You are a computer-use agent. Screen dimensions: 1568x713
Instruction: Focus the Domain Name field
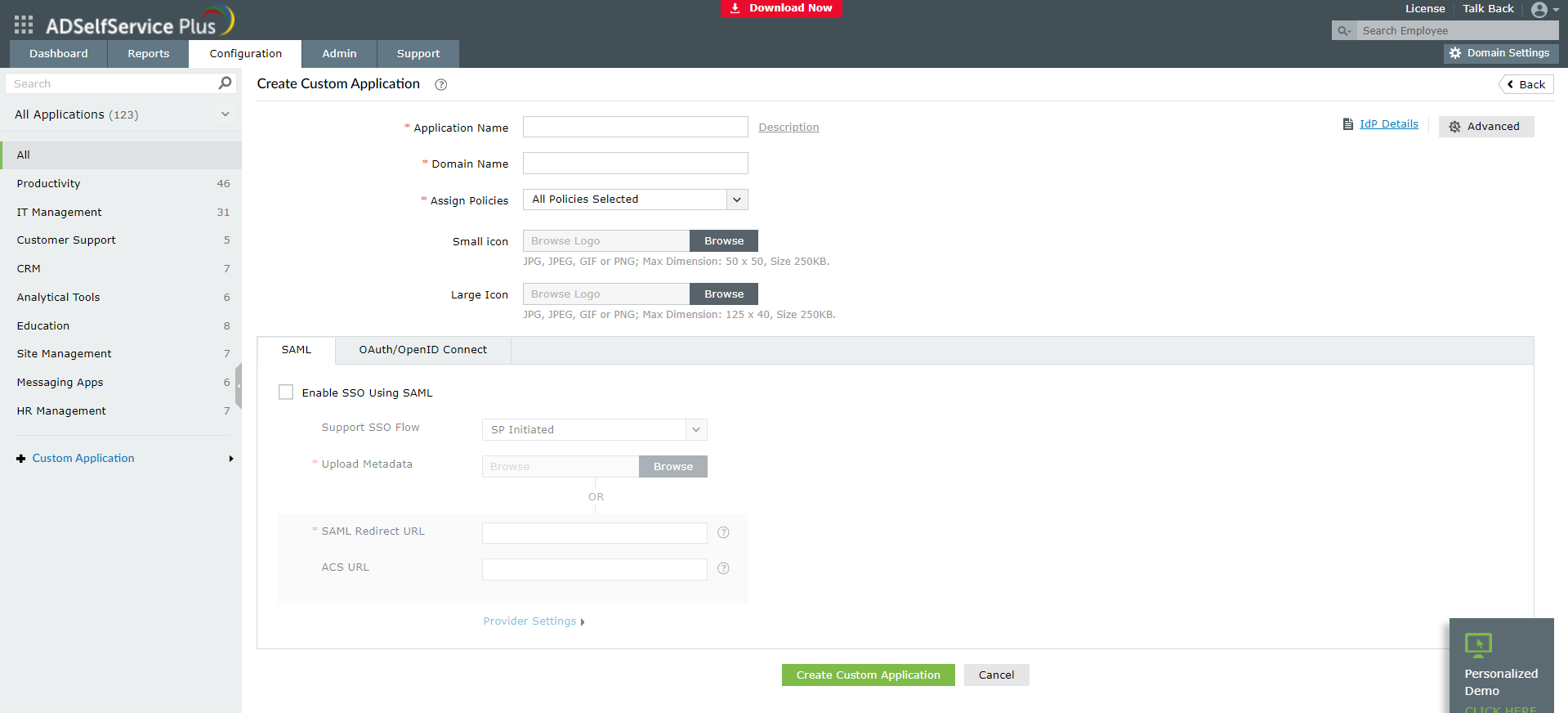(636, 164)
